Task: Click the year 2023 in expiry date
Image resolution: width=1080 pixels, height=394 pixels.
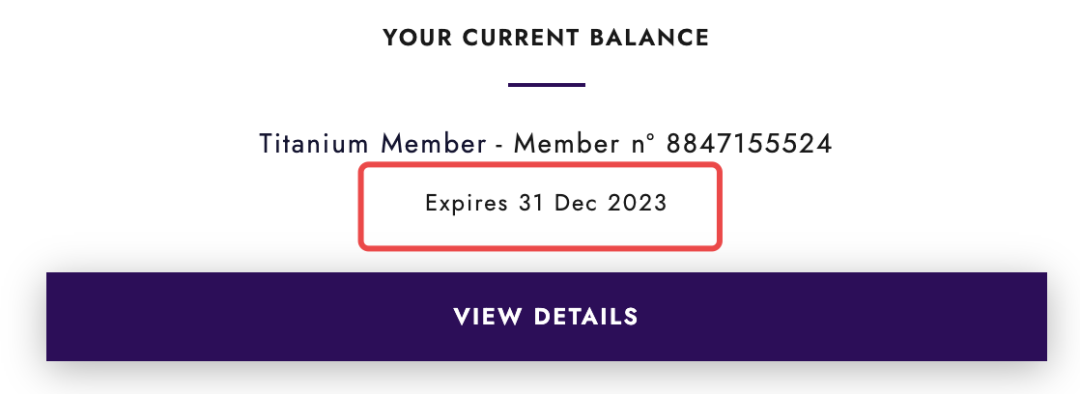Action: click(x=637, y=203)
